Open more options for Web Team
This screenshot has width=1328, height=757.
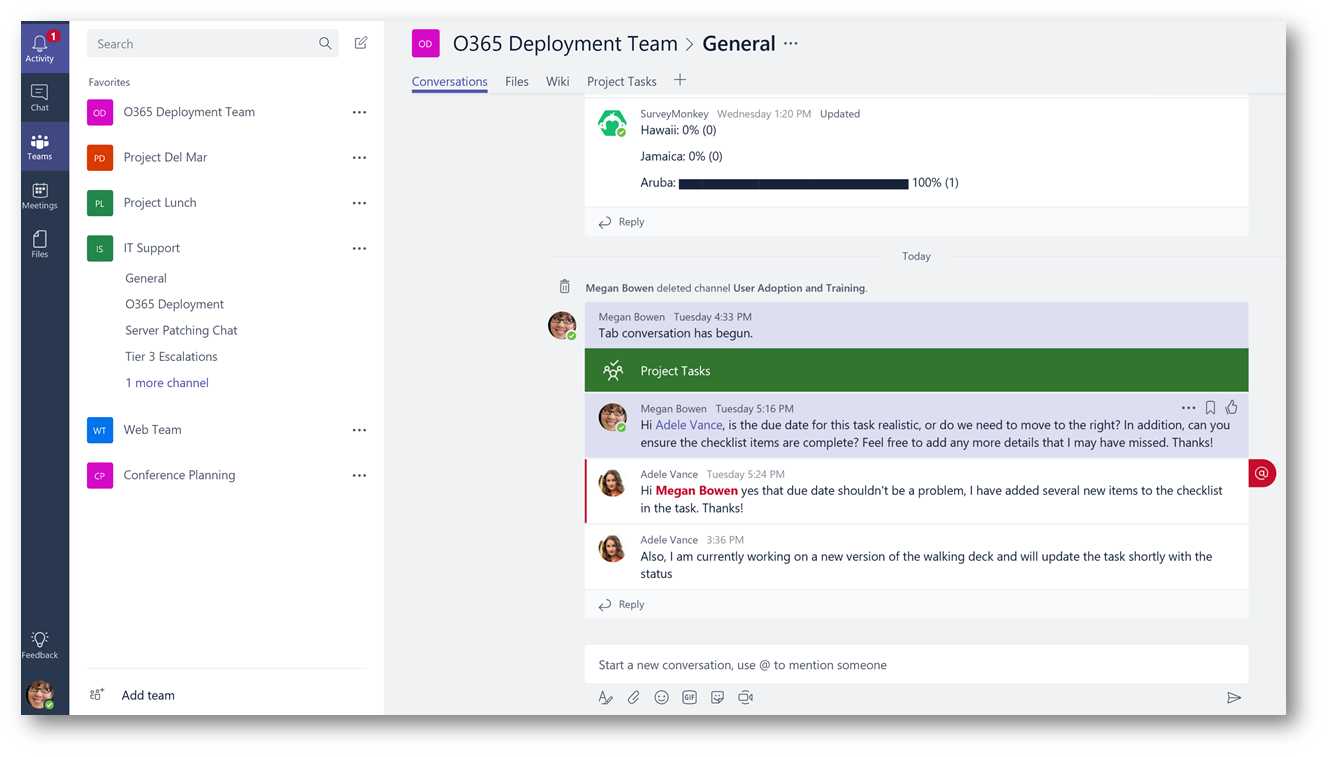359,431
